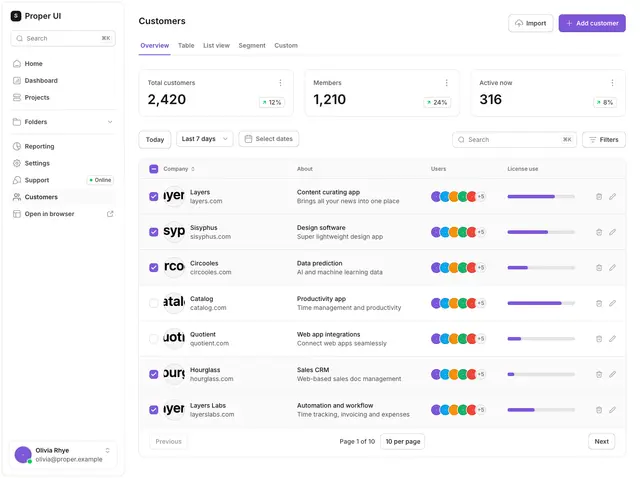Switch to the Custom tab

pos(286,46)
